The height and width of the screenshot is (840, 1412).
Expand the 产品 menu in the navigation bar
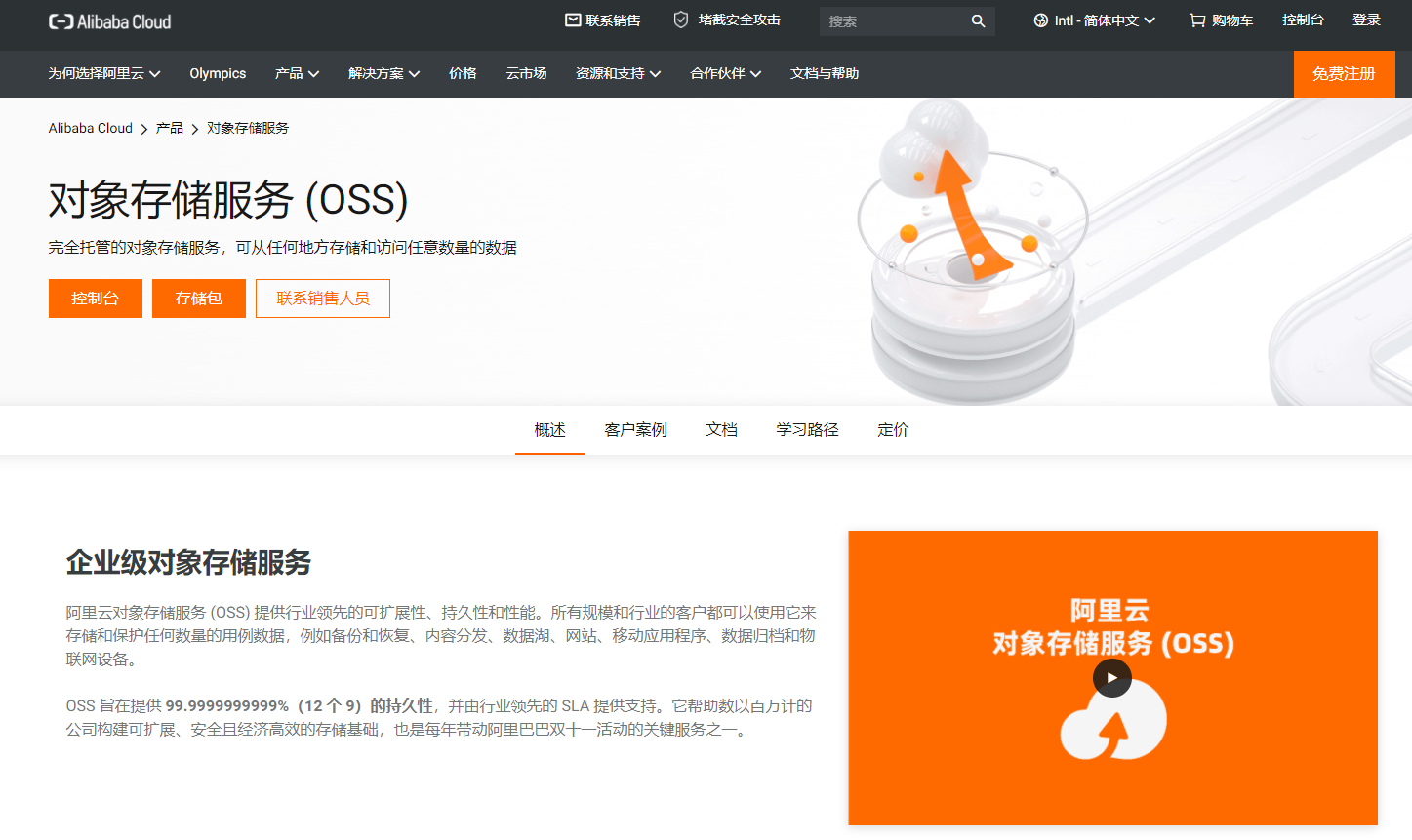[x=297, y=73]
